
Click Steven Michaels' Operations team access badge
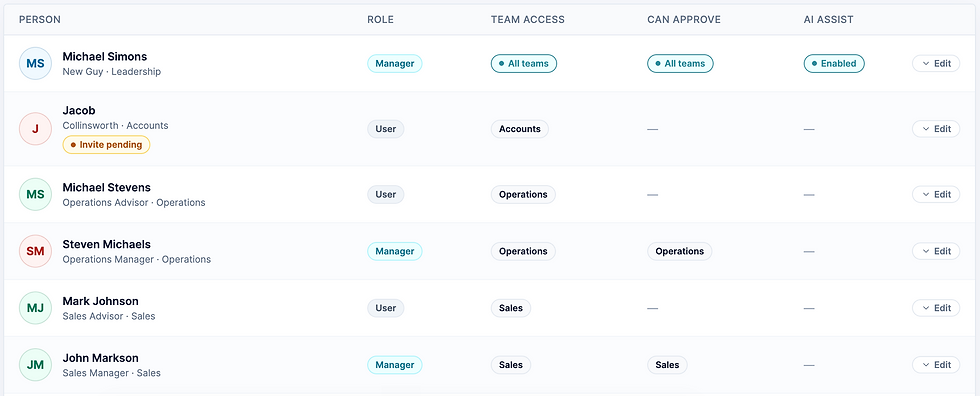point(523,252)
